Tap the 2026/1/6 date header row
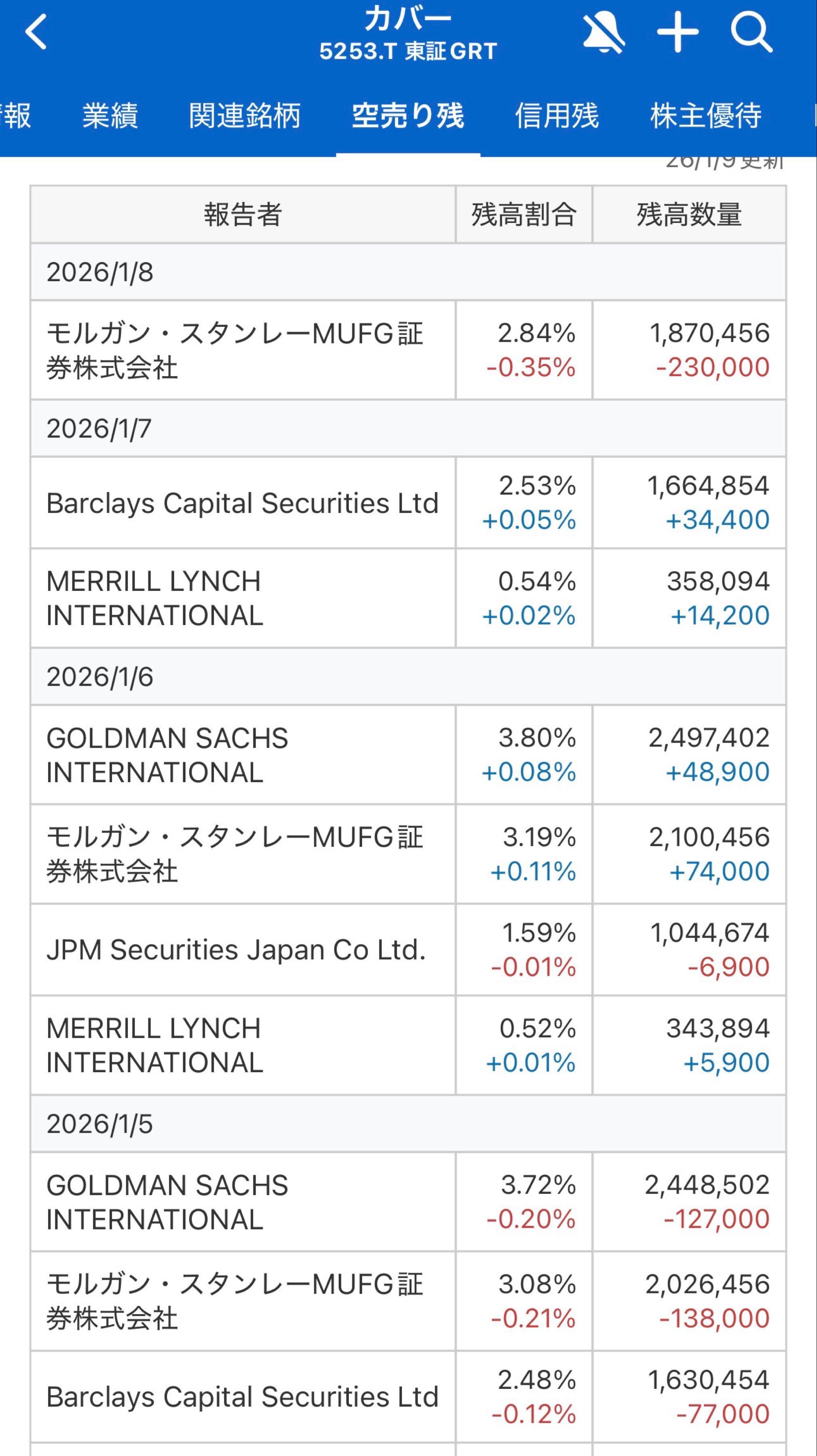 (x=408, y=677)
